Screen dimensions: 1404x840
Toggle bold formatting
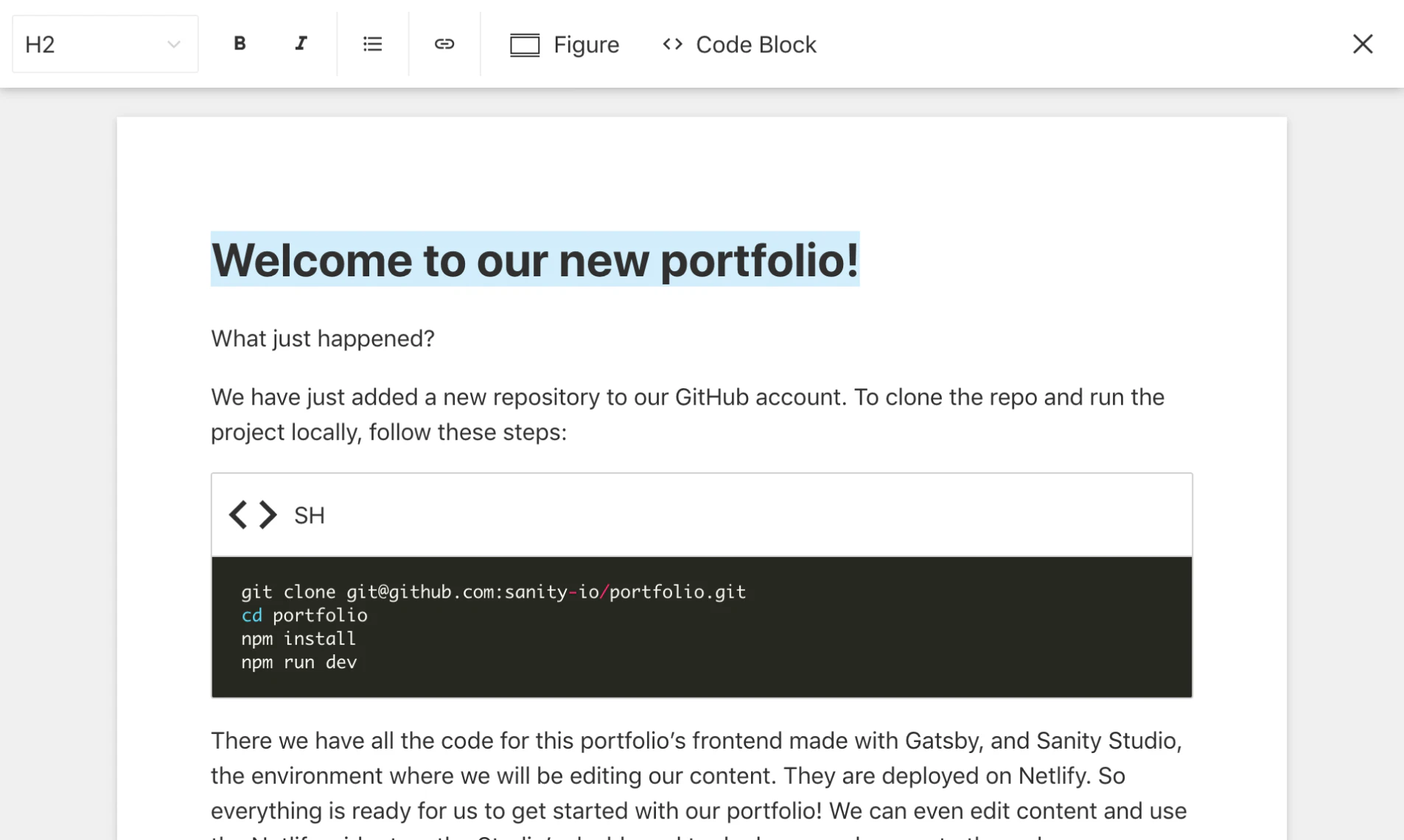coord(240,44)
